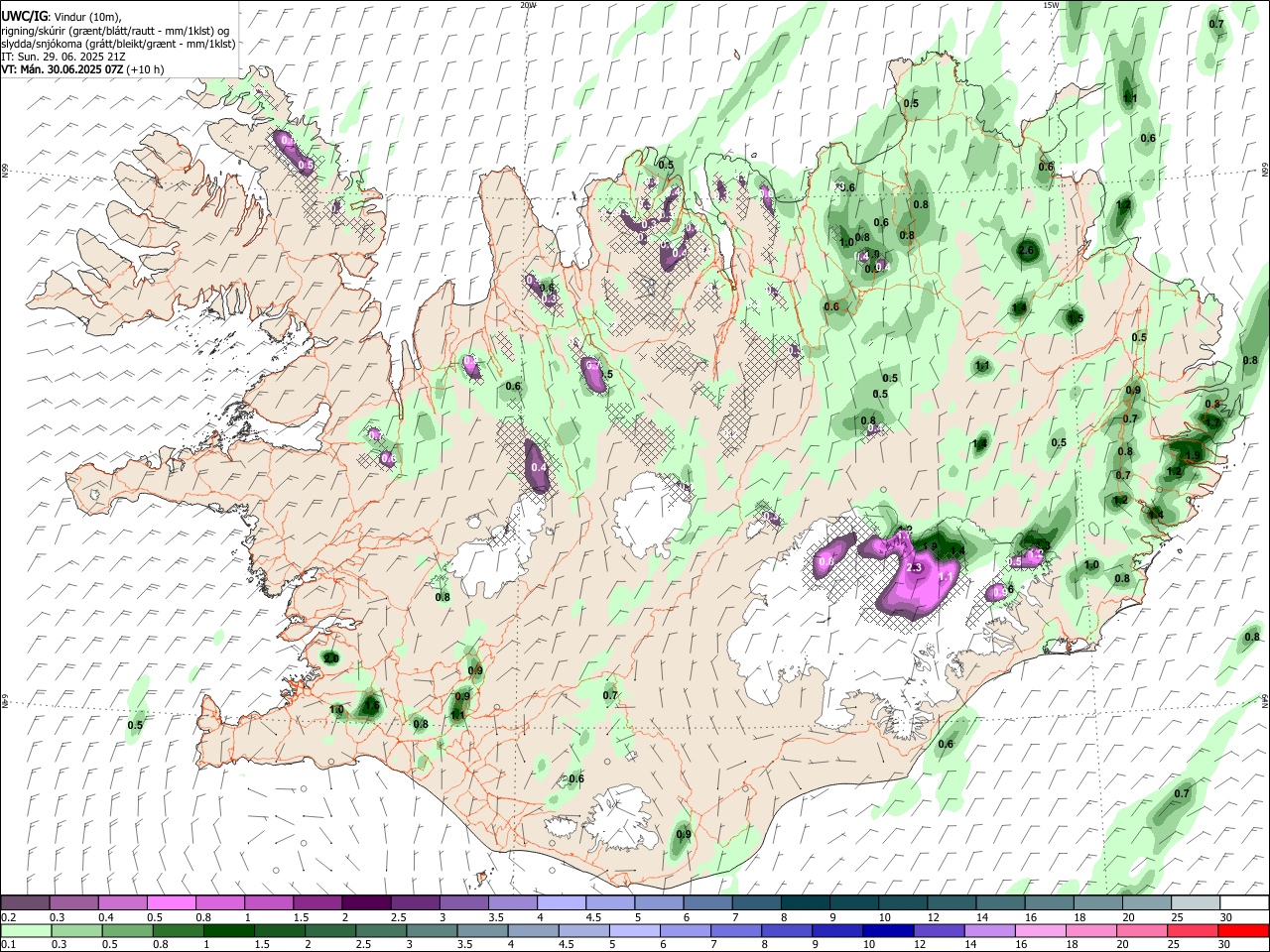Viewport: 1270px width, 952px height.
Task: Select the dark teal 8 swatch in top legend row
Action: tap(806, 902)
